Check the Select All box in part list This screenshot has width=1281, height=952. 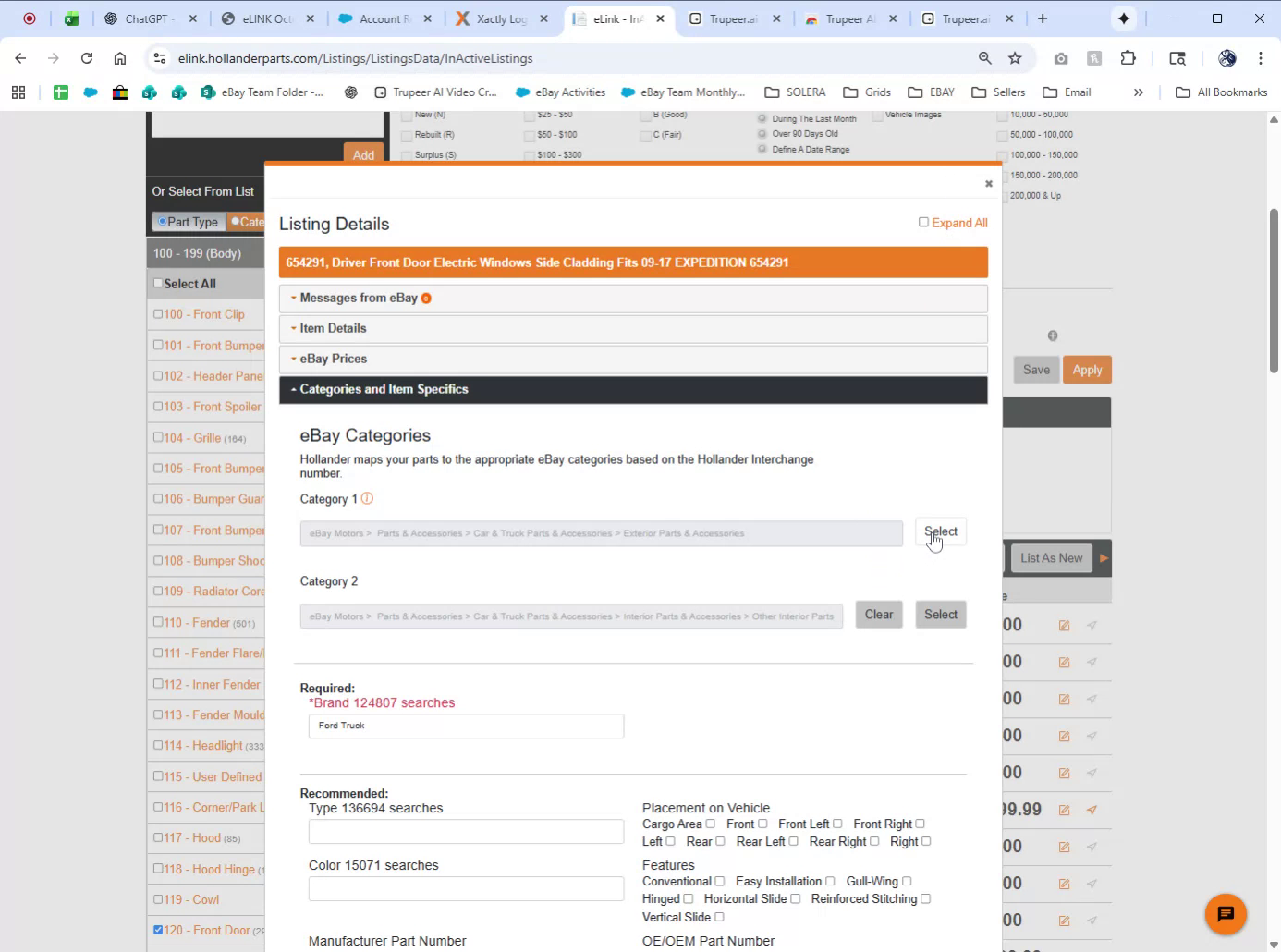point(158,284)
